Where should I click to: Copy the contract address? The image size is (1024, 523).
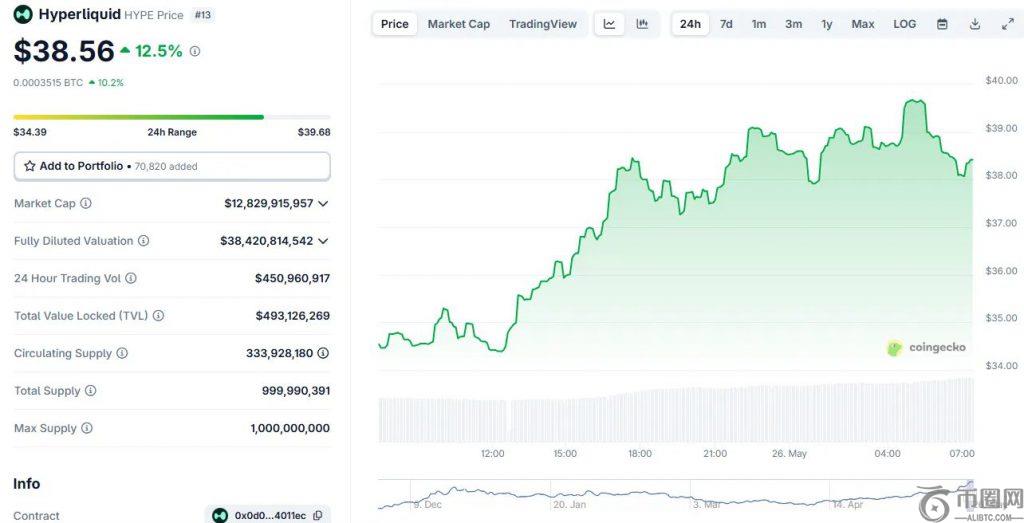pyautogui.click(x=318, y=516)
